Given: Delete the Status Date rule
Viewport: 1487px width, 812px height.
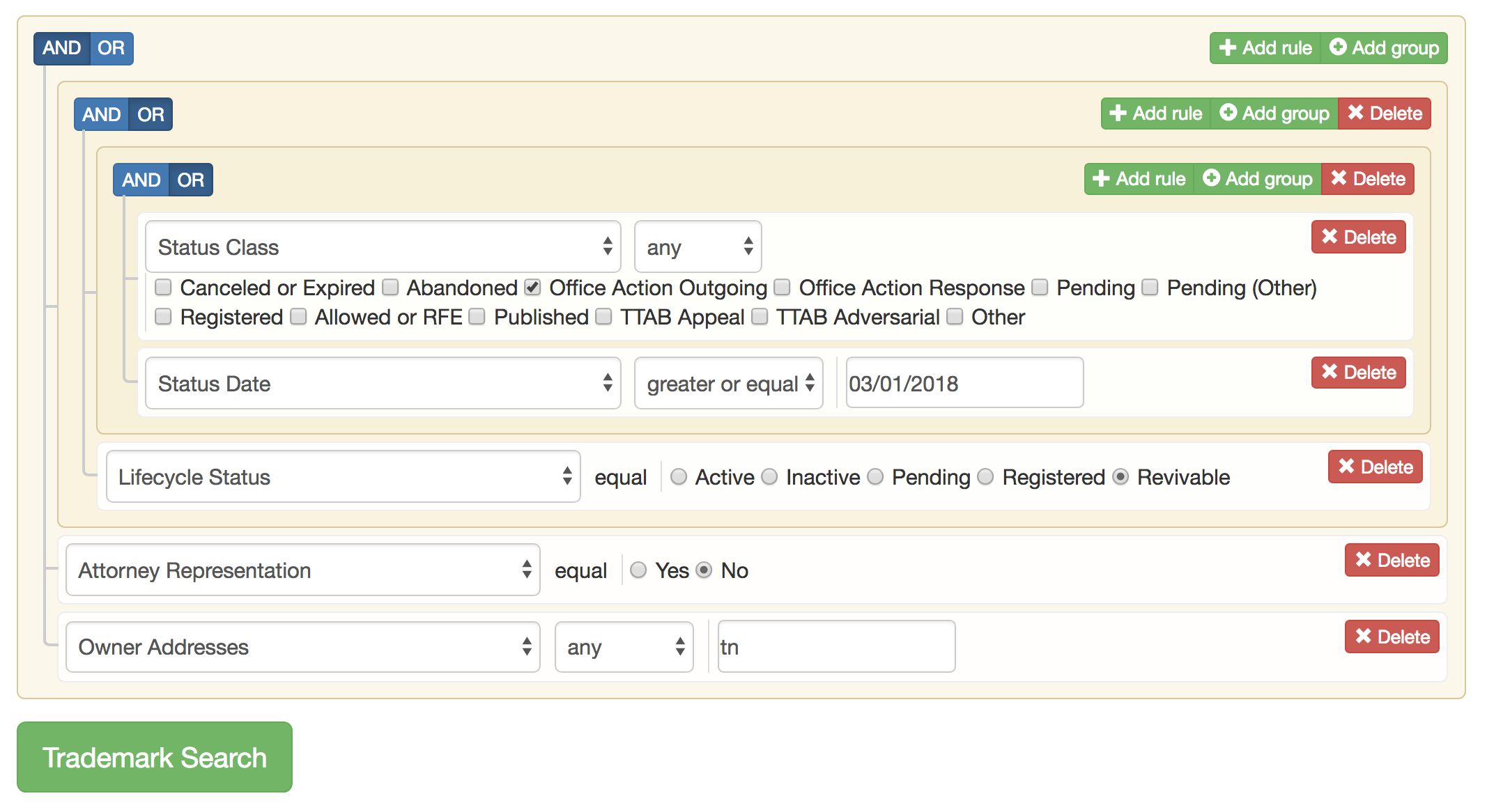Looking at the screenshot, I should pos(1357,373).
